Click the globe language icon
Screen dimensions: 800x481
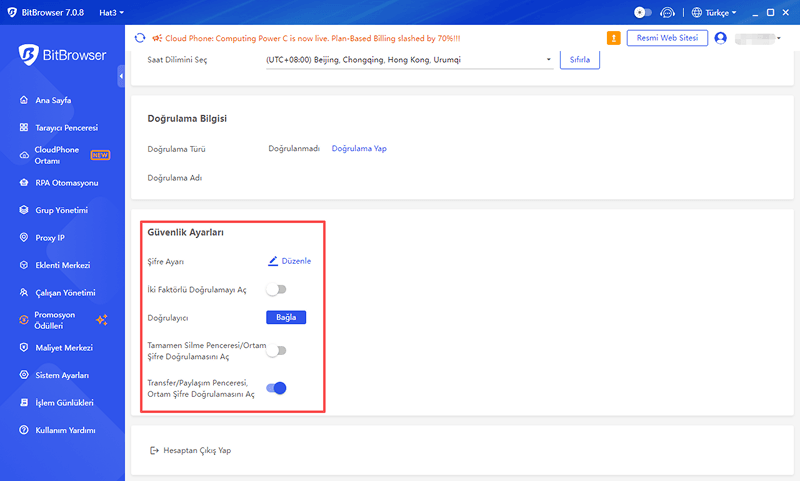pos(696,12)
